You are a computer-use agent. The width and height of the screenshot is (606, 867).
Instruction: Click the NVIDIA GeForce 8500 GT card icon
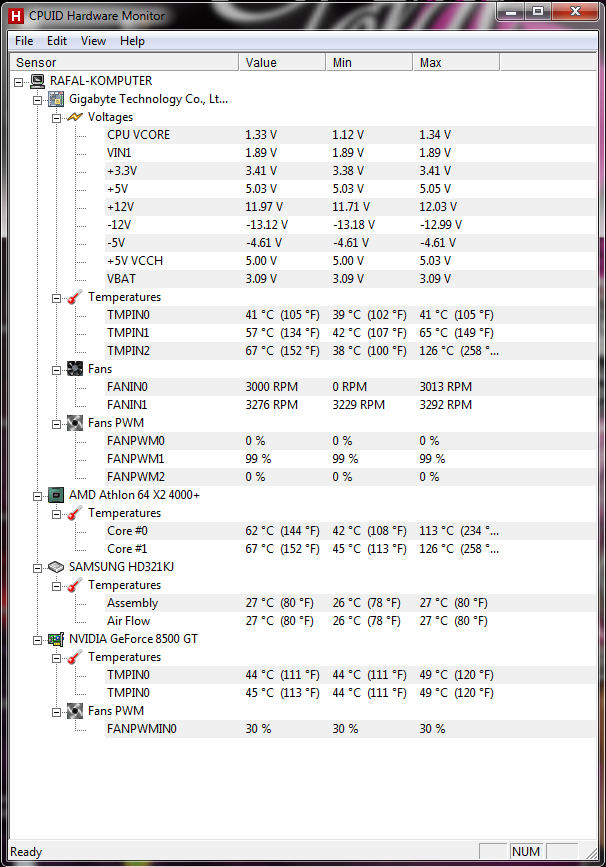tap(56, 639)
